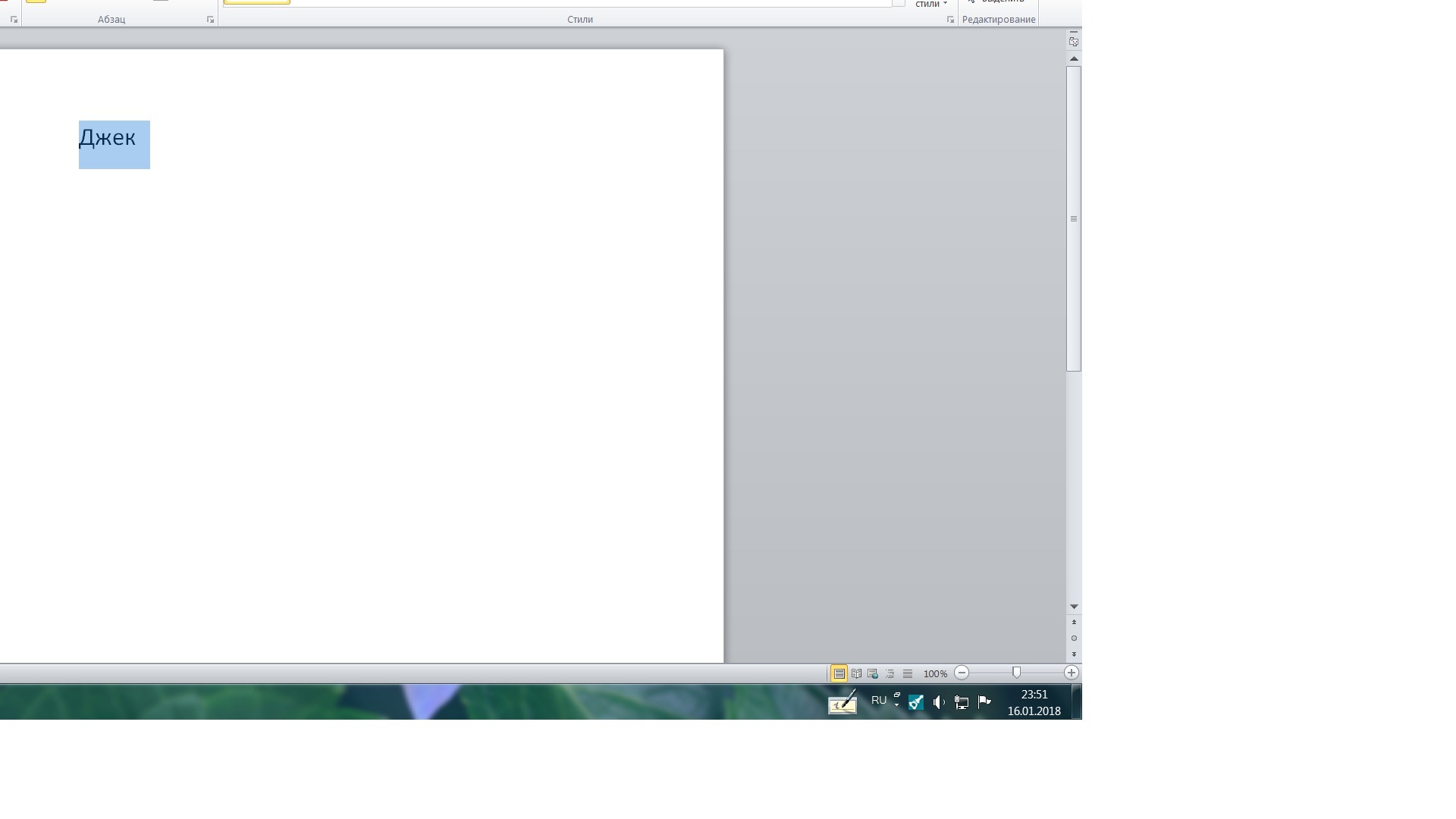Click scrollbar up arrow
This screenshot has width=1456, height=819.
1074,58
